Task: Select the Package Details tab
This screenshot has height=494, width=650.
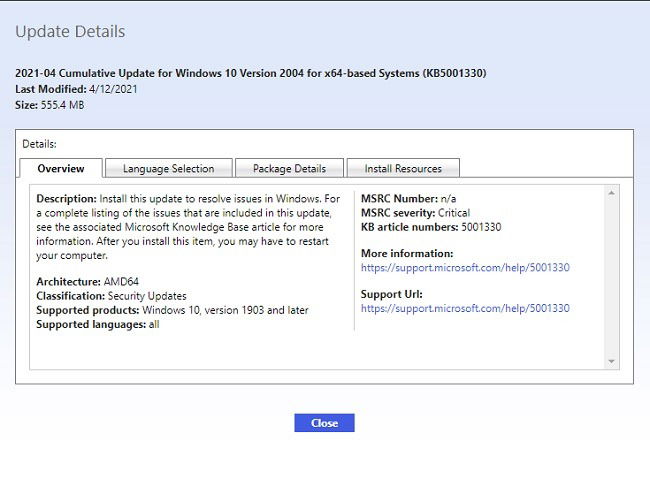Action: [x=289, y=168]
